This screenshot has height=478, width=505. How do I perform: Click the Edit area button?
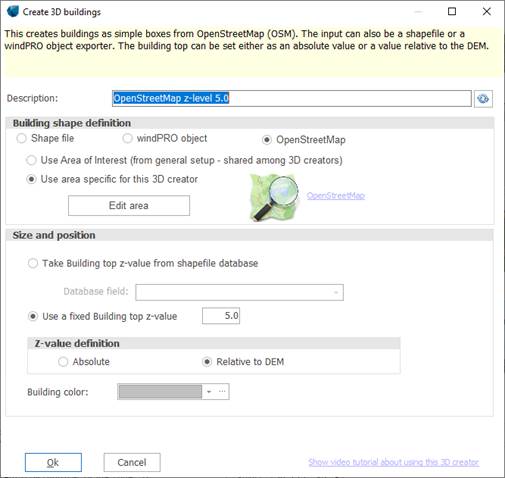point(129,205)
